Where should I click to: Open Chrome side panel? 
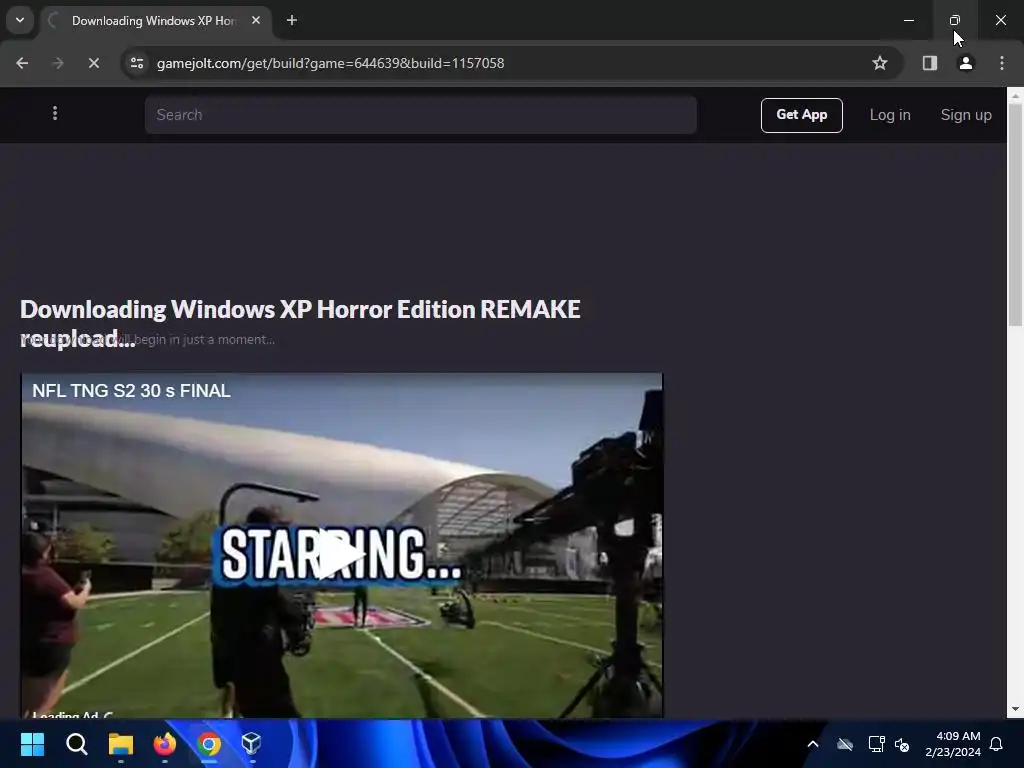tap(930, 63)
